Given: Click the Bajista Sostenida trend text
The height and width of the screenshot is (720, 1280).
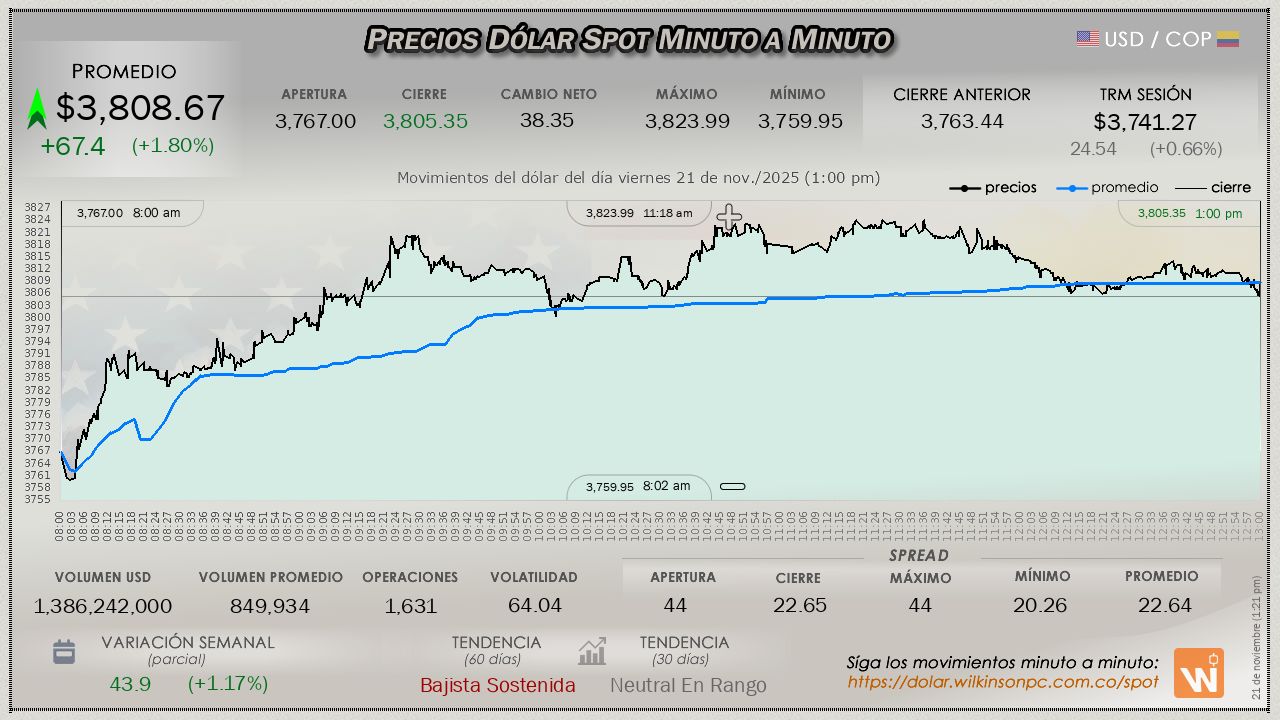Looking at the screenshot, I should 497,685.
